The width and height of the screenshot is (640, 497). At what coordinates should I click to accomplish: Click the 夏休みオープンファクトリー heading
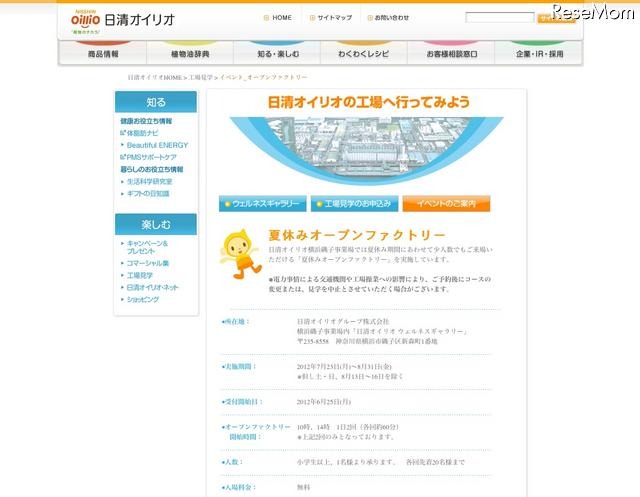tap(357, 235)
